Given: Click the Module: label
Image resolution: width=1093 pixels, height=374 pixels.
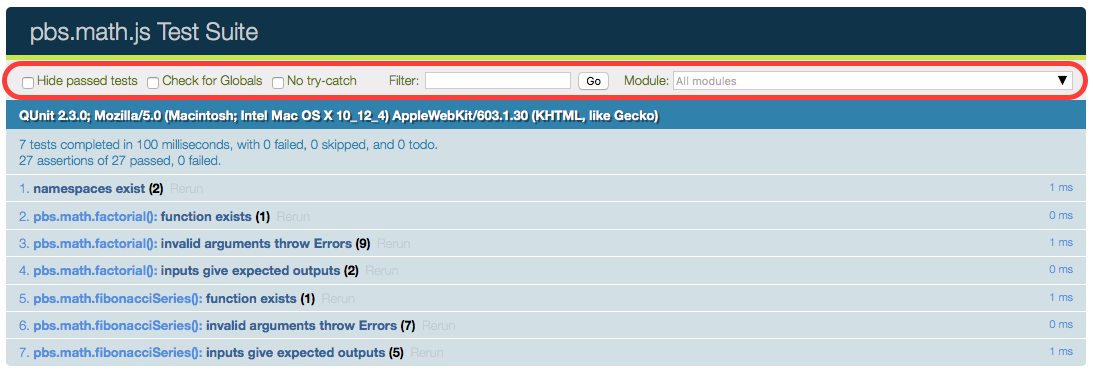Looking at the screenshot, I should 646,81.
